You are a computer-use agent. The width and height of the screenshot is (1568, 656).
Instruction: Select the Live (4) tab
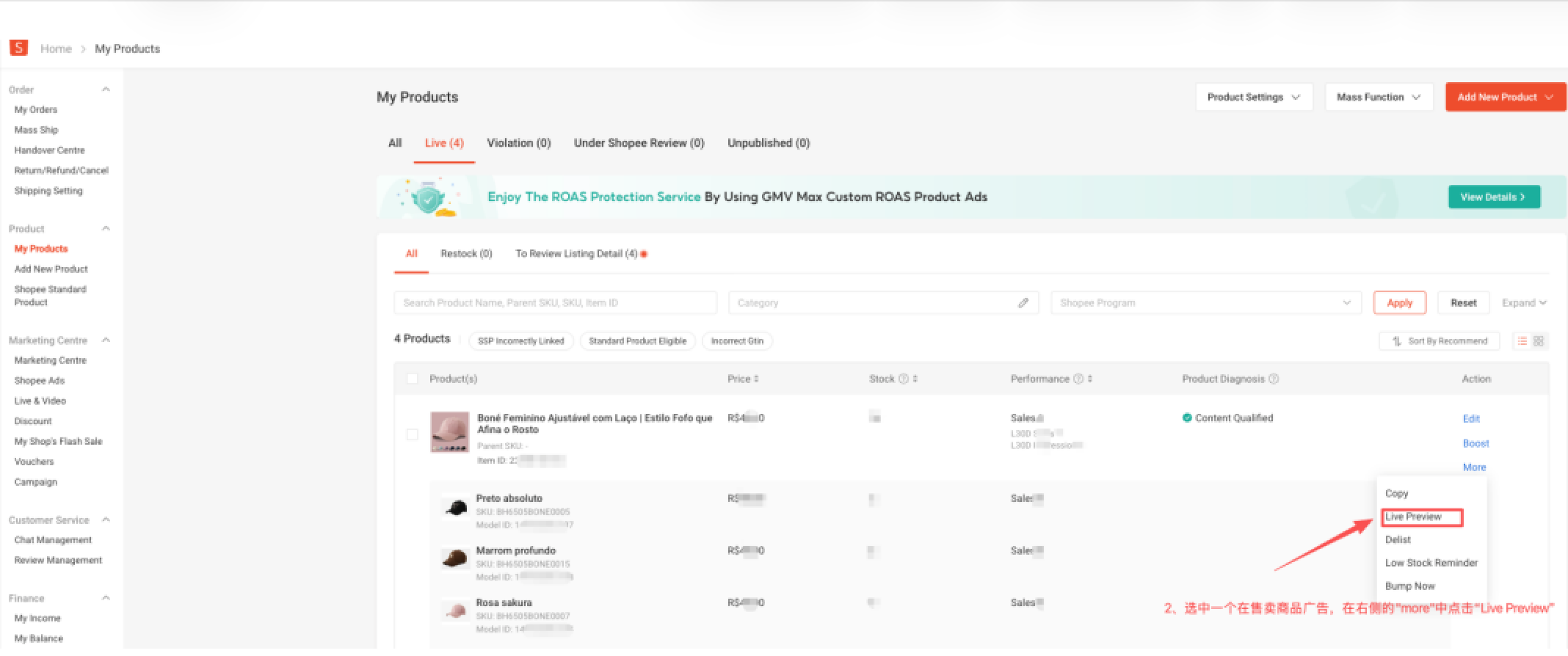click(444, 143)
